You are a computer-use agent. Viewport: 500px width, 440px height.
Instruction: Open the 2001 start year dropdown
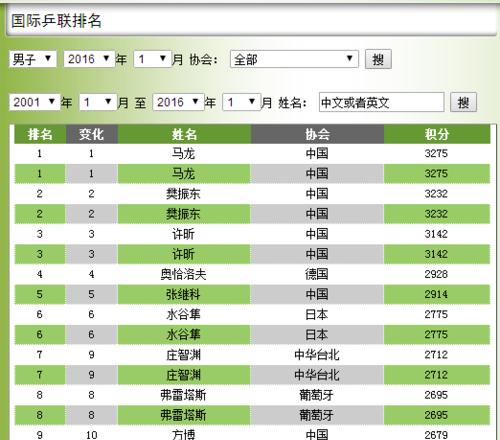pyautogui.click(x=34, y=102)
